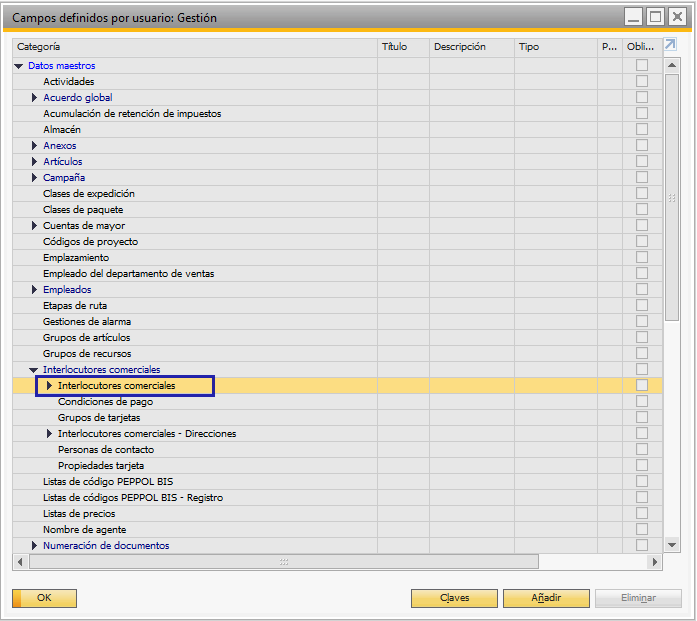Tick the checkbox in Nombre de agente row
Image resolution: width=697 pixels, height=621 pixels.
pos(642,529)
